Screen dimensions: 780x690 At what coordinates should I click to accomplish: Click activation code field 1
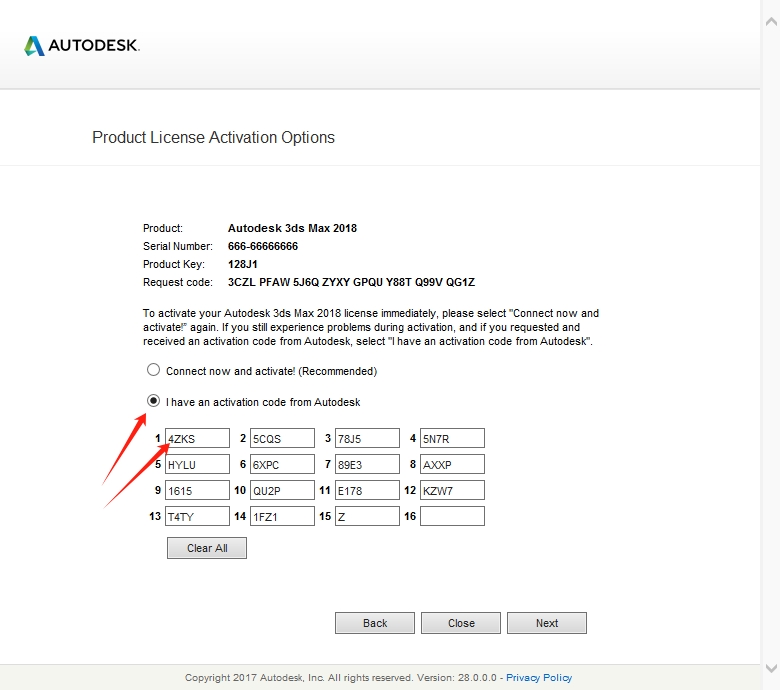(x=197, y=438)
